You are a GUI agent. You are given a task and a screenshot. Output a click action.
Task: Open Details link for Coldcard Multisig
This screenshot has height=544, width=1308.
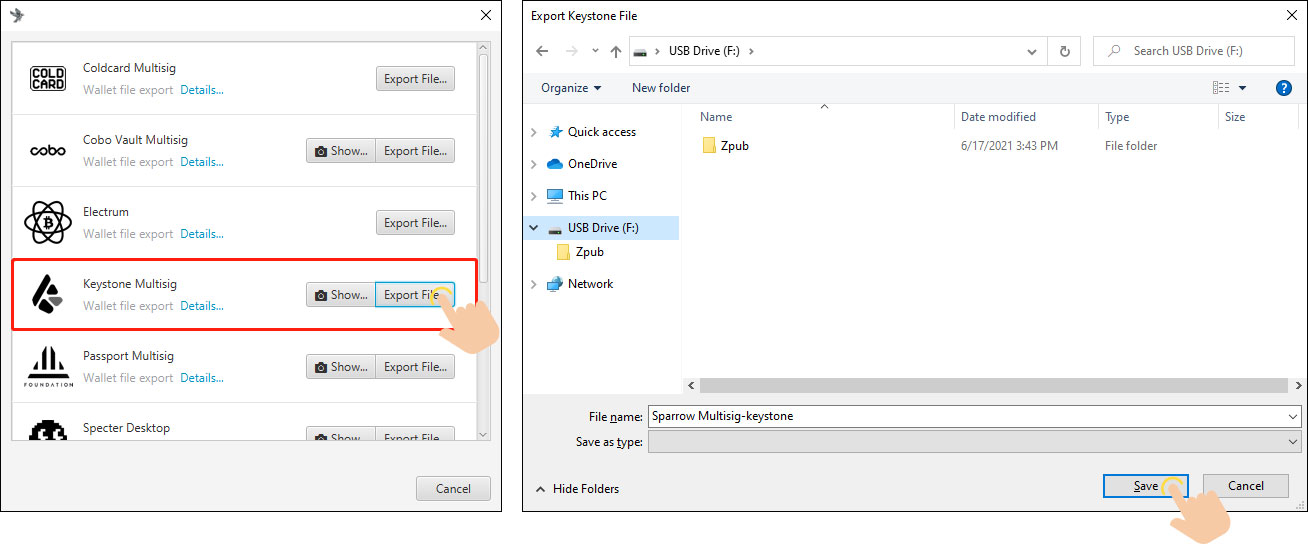(x=202, y=90)
